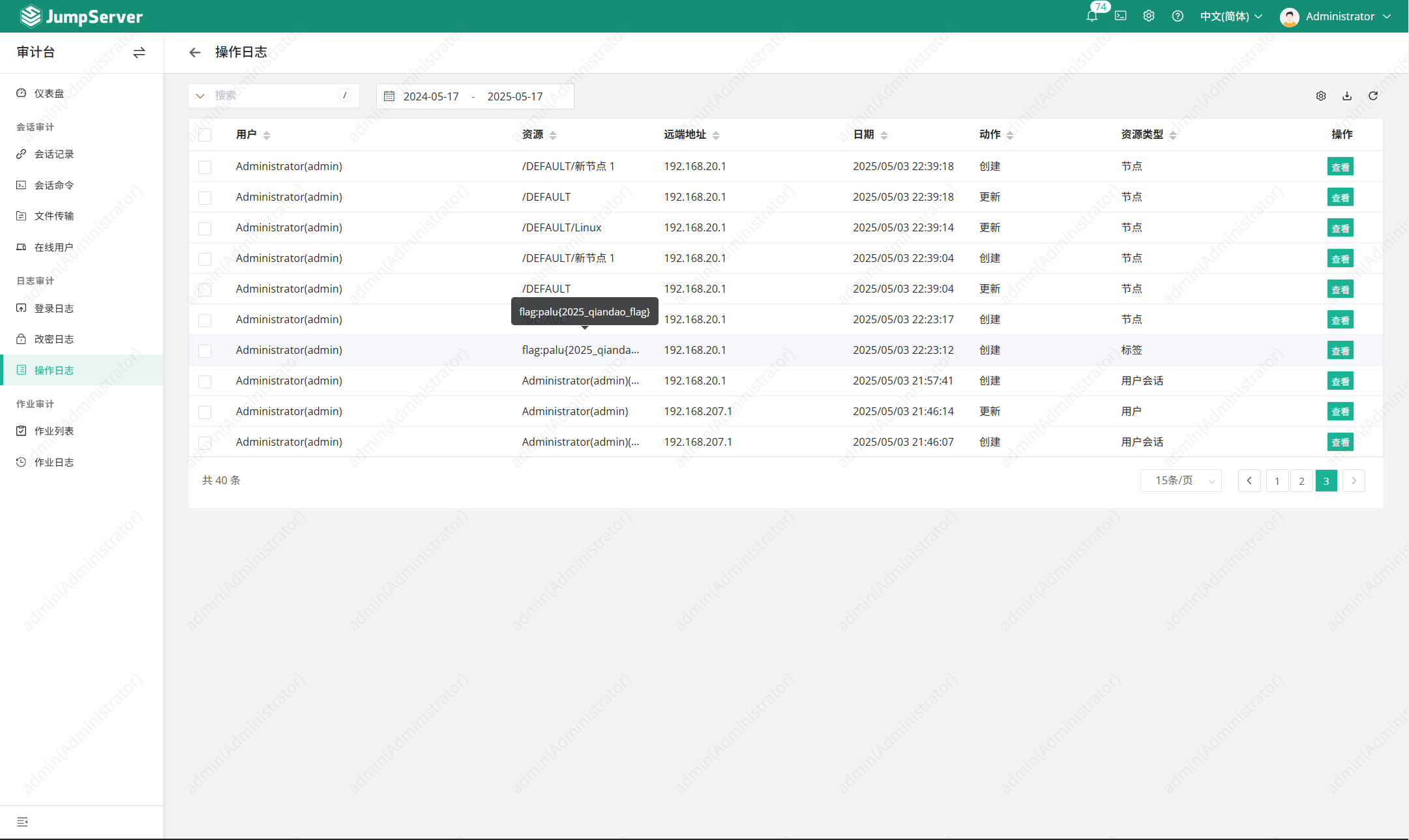
Task: Open the web terminal icon in header
Action: point(1121,16)
